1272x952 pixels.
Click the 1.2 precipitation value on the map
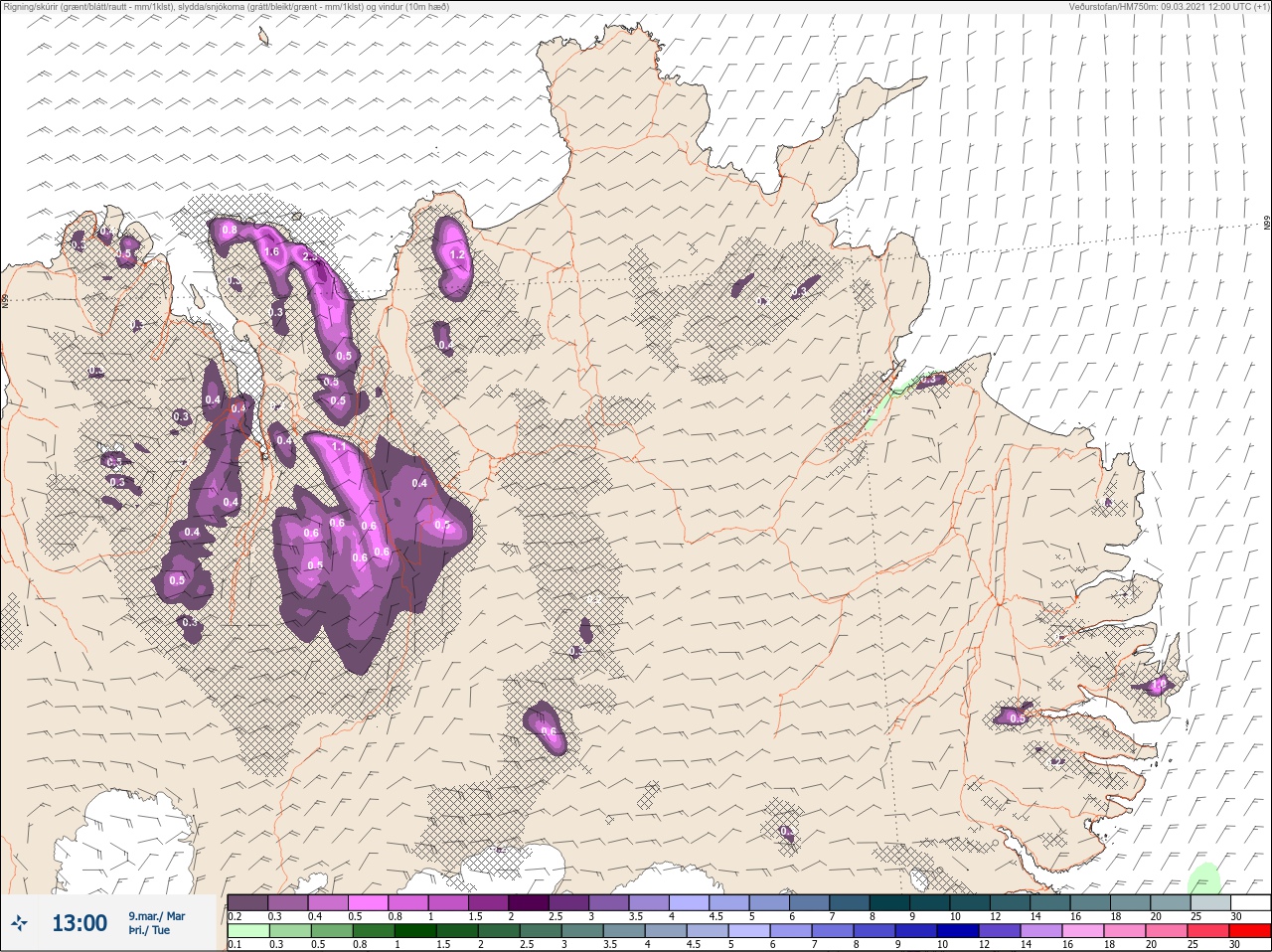[457, 255]
